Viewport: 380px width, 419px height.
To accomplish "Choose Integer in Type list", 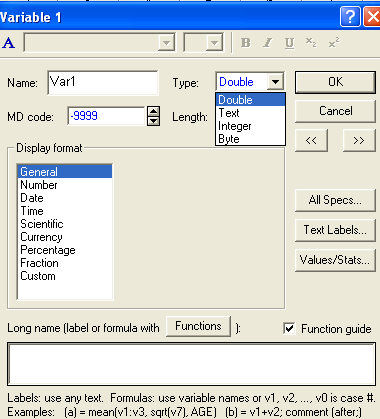I will point(250,126).
